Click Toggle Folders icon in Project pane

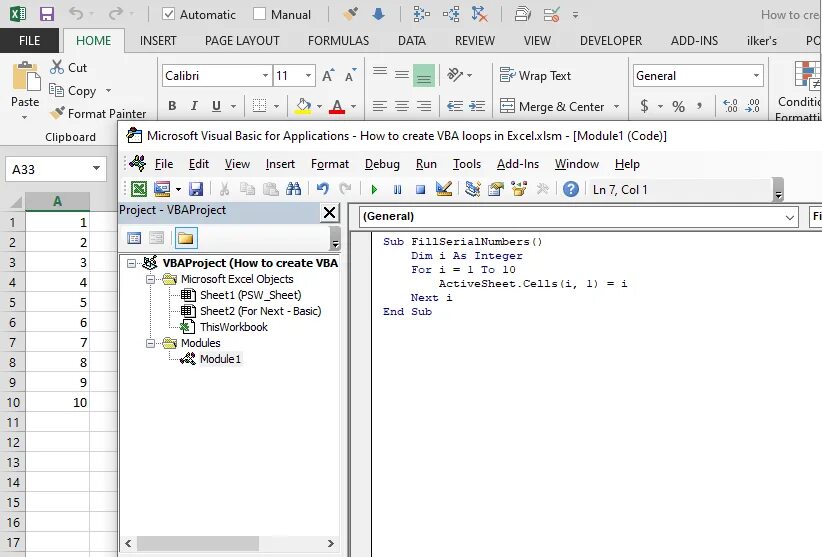186,238
